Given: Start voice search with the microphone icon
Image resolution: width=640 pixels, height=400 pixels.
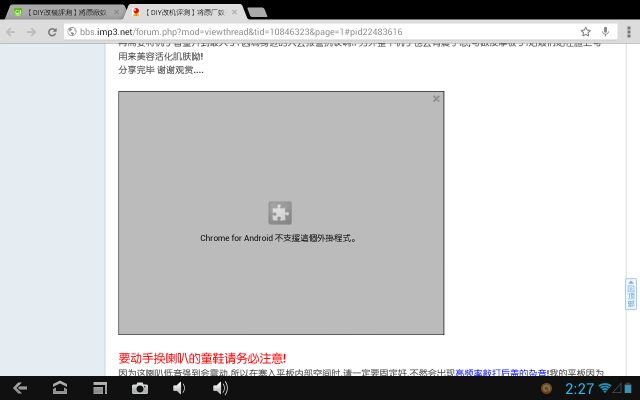Looking at the screenshot, I should [605, 31].
